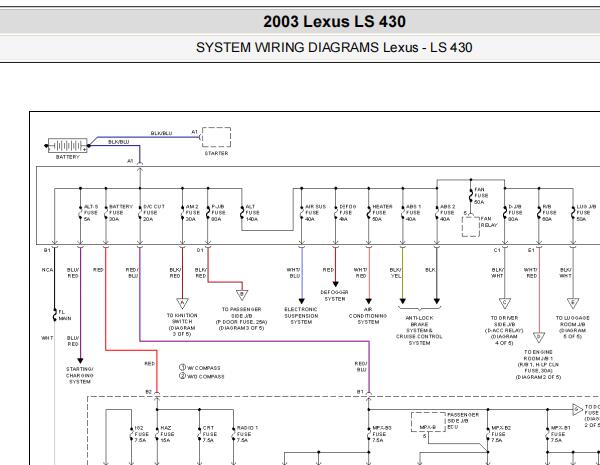600x465 pixels.
Task: Click the '2003 Lexus LS 430' title
Action: coord(334,21)
